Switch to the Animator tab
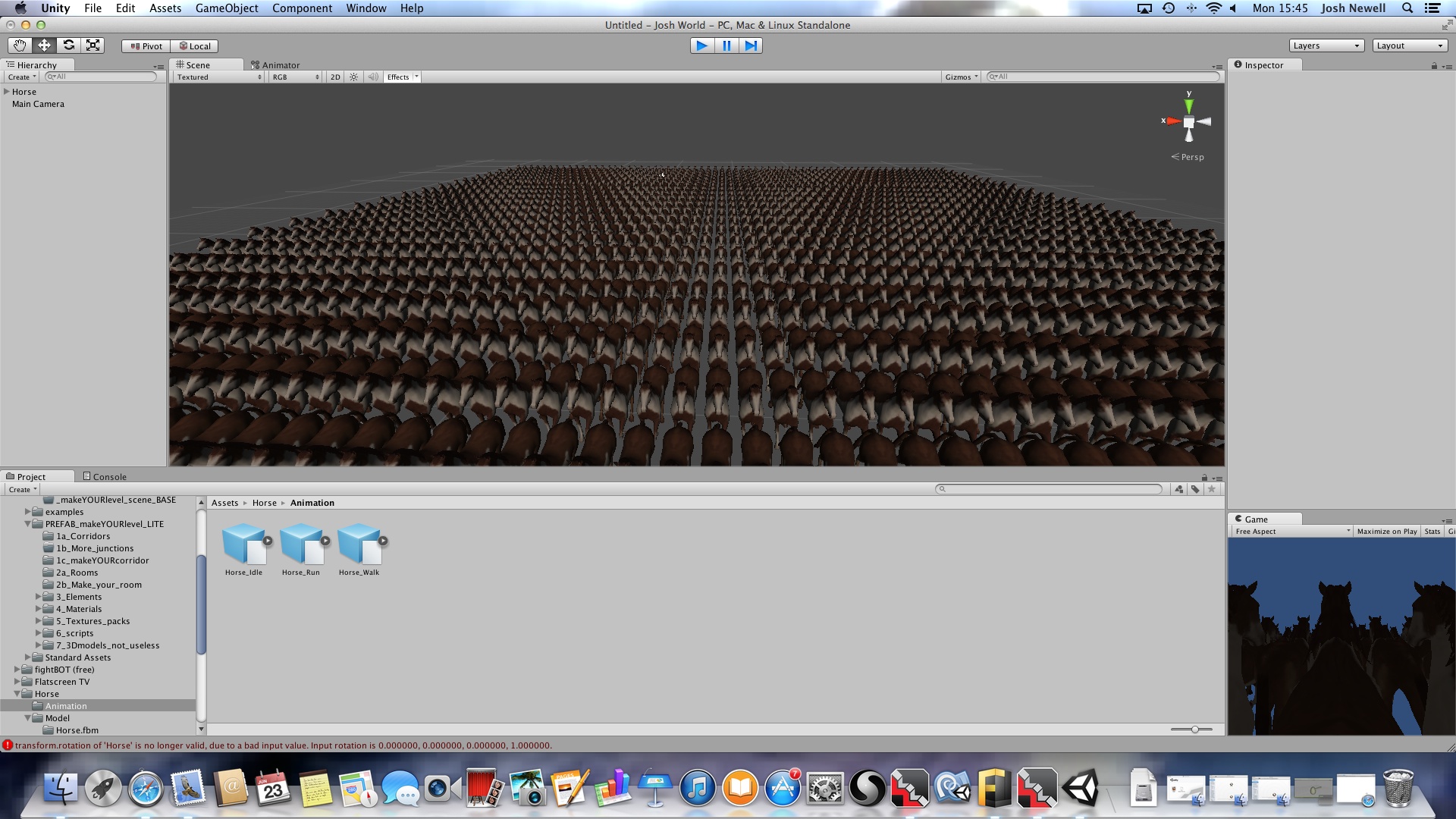Screen dimensions: 1456x819 pyautogui.click(x=276, y=65)
